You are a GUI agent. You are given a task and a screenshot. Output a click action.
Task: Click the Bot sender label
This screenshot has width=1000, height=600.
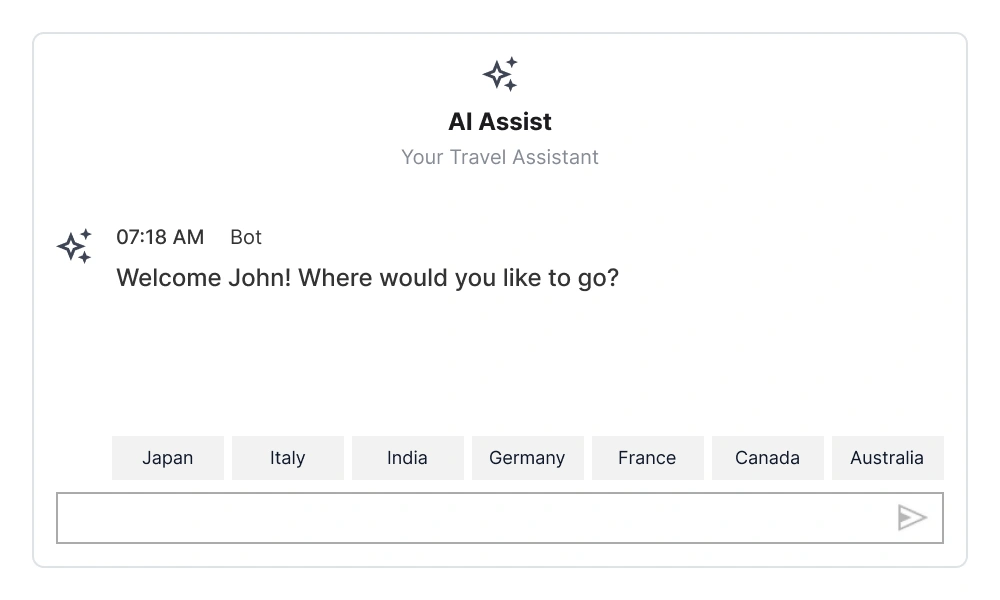pyautogui.click(x=246, y=237)
